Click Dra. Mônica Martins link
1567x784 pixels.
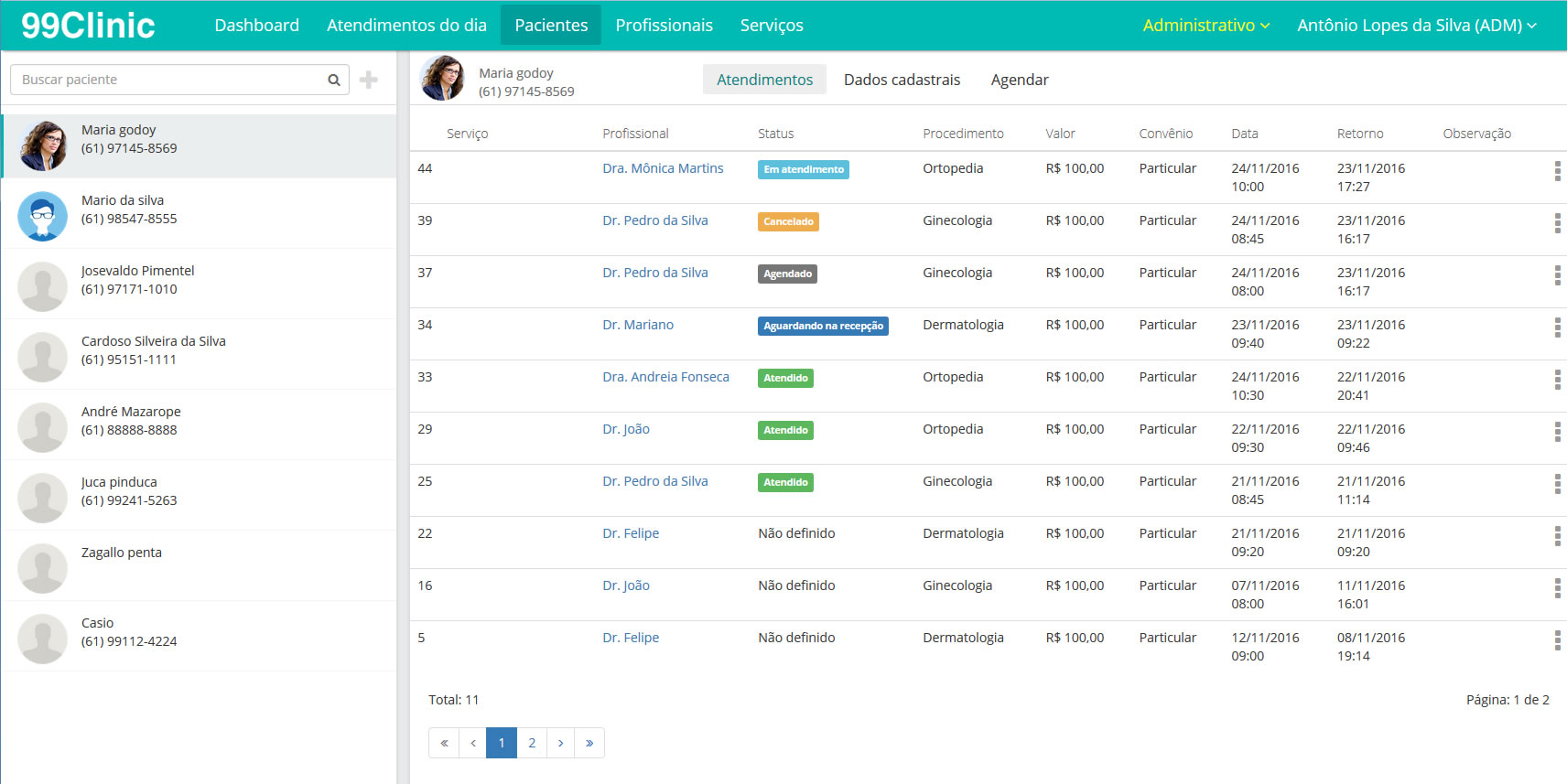tap(663, 168)
